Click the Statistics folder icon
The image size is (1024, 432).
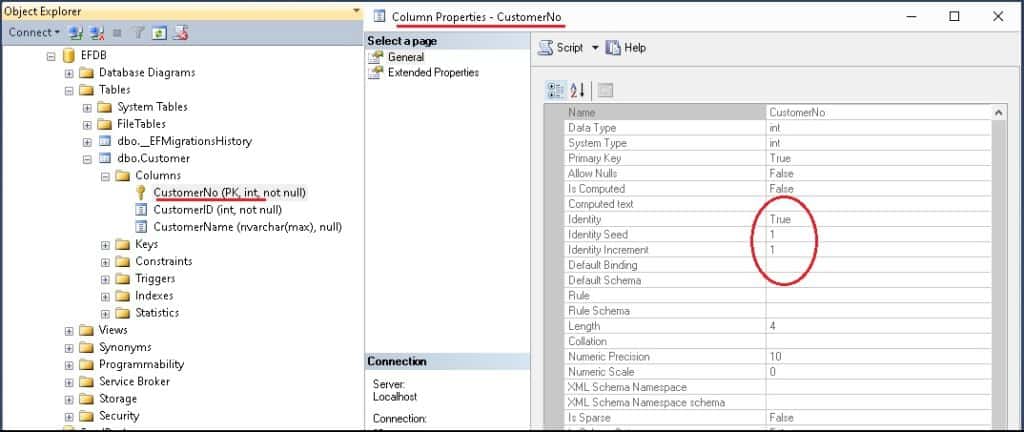123,313
